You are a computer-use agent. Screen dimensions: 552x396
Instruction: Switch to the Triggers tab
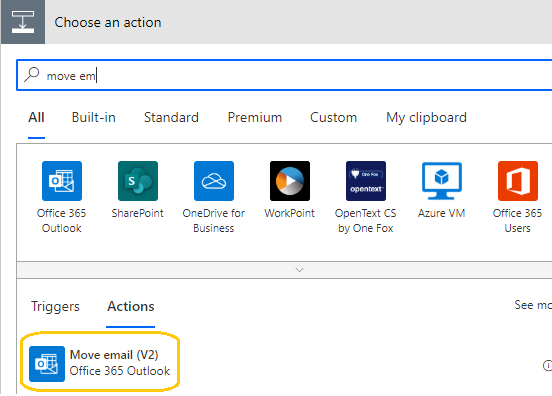[55, 307]
